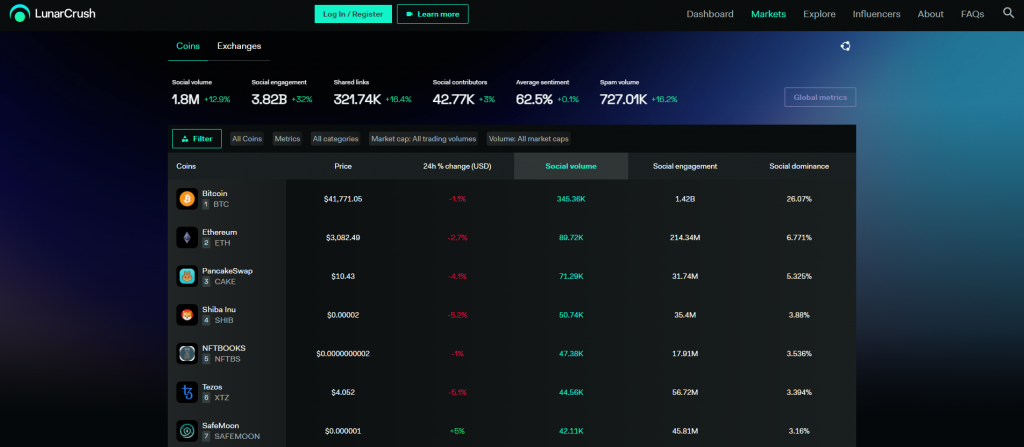Switch to the Exchanges tab
Image resolution: width=1024 pixels, height=447 pixels.
point(239,46)
